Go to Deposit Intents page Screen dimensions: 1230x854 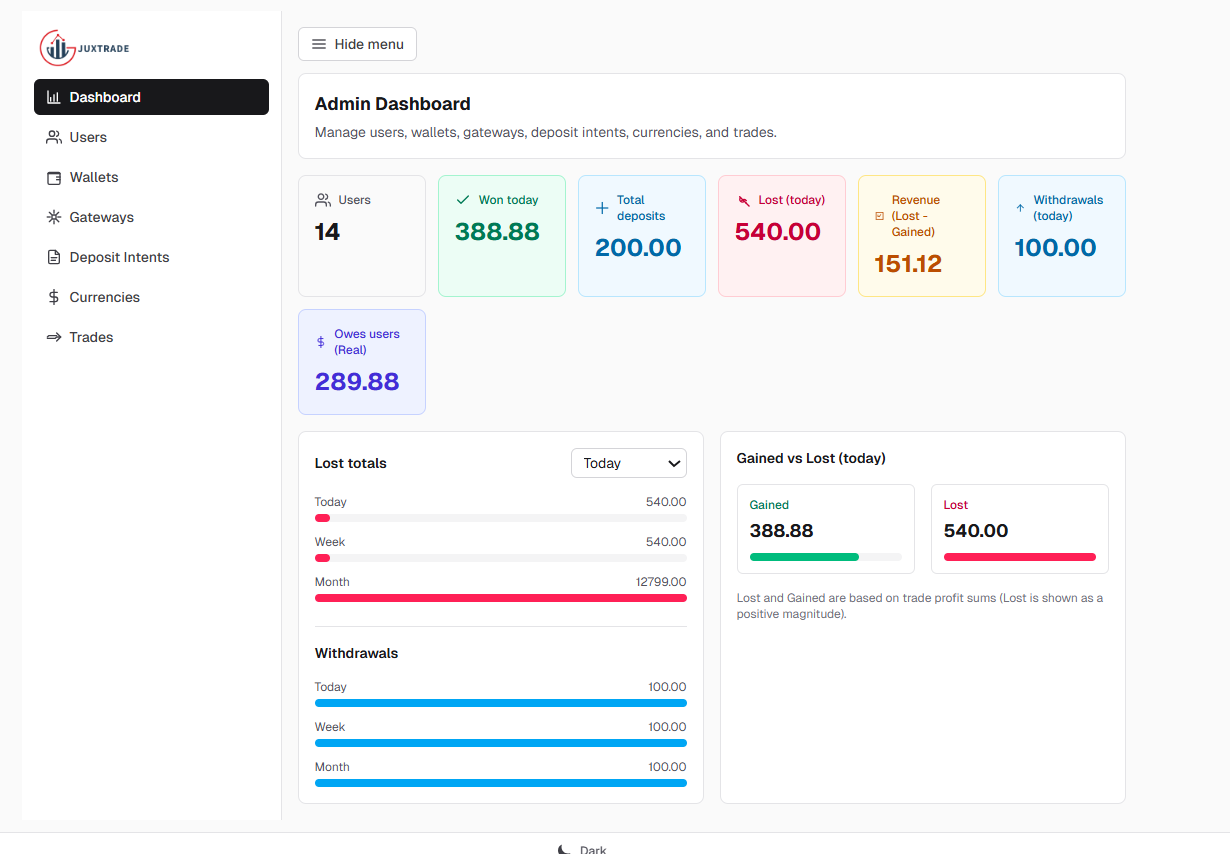[119, 257]
